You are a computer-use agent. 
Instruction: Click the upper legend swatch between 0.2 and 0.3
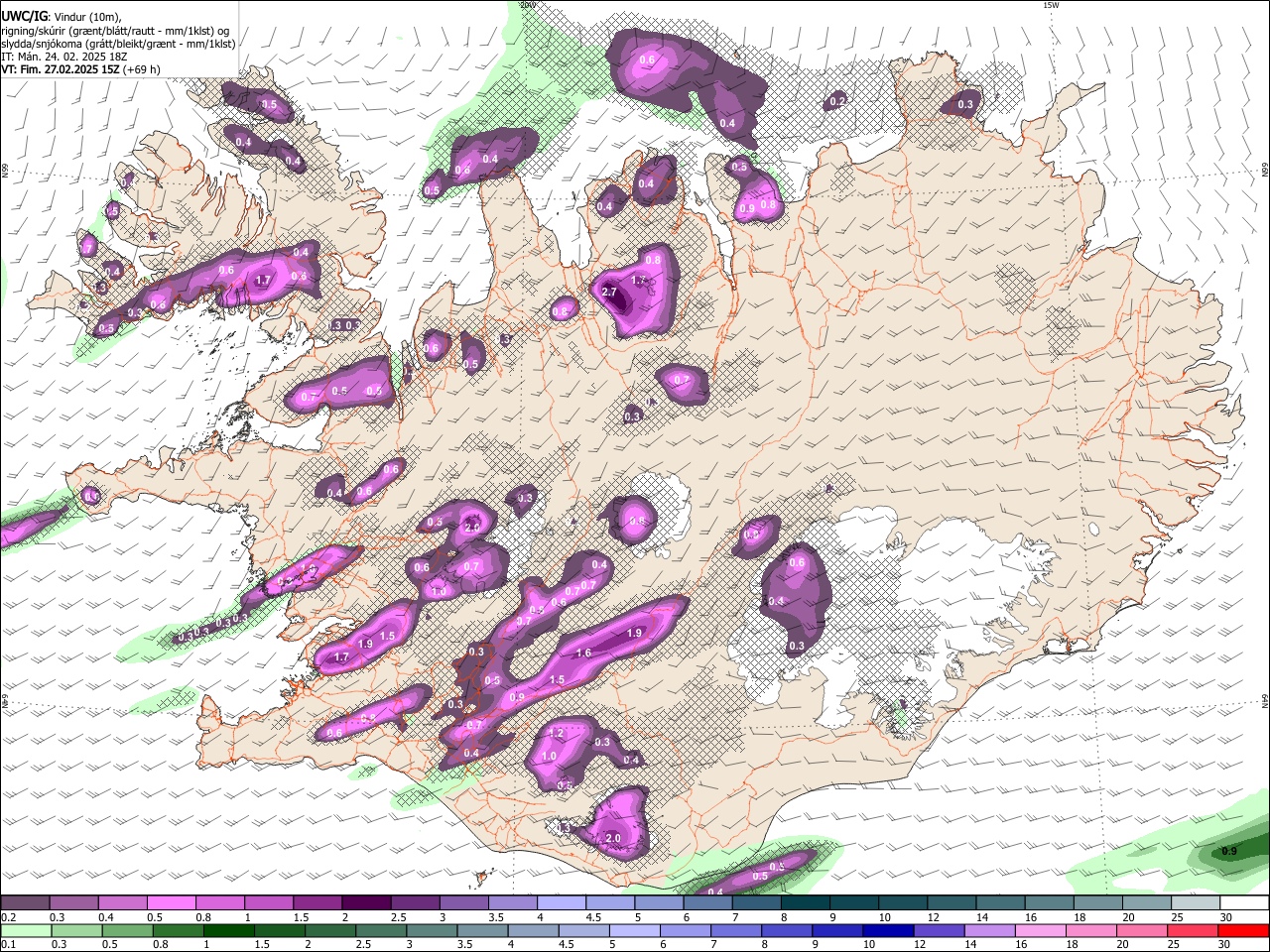click(25, 902)
